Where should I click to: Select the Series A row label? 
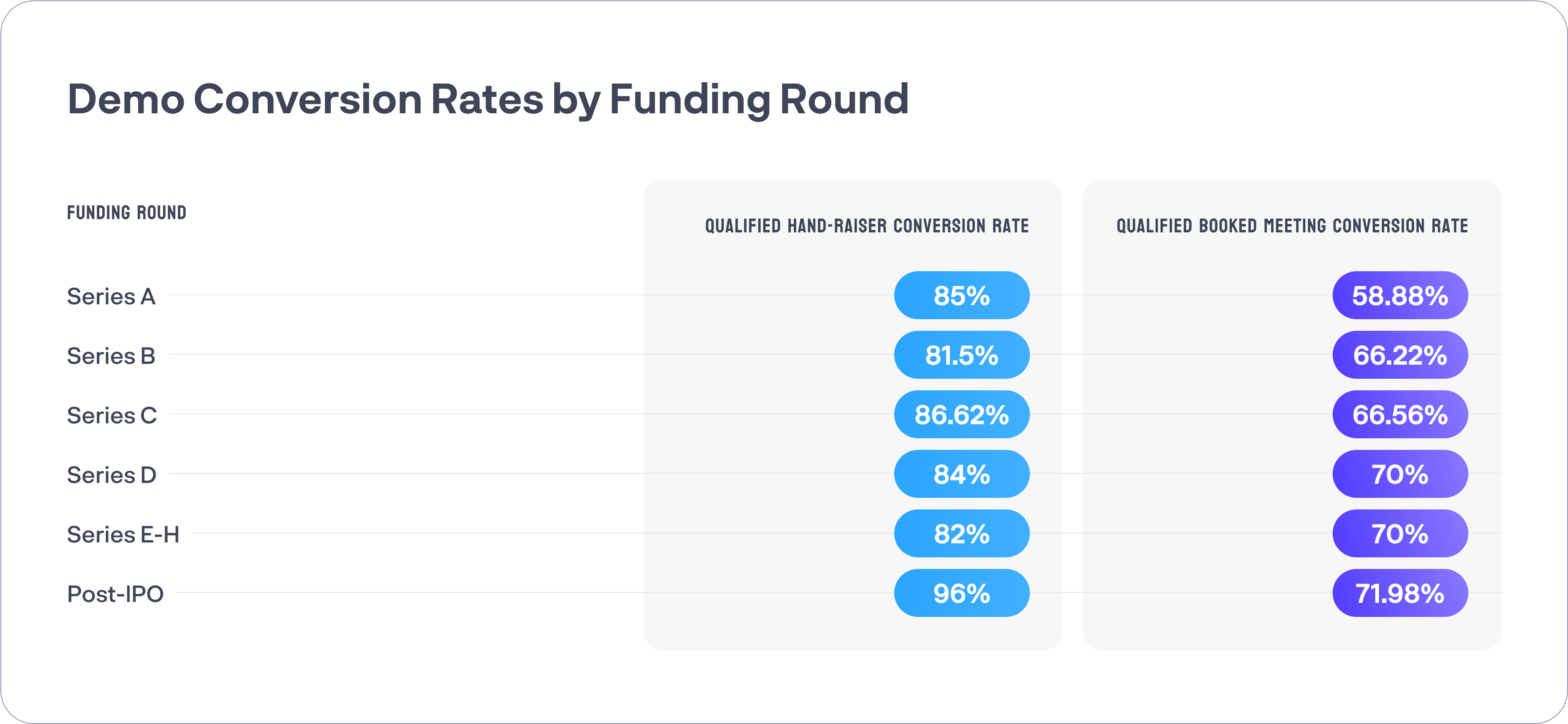[x=111, y=296]
